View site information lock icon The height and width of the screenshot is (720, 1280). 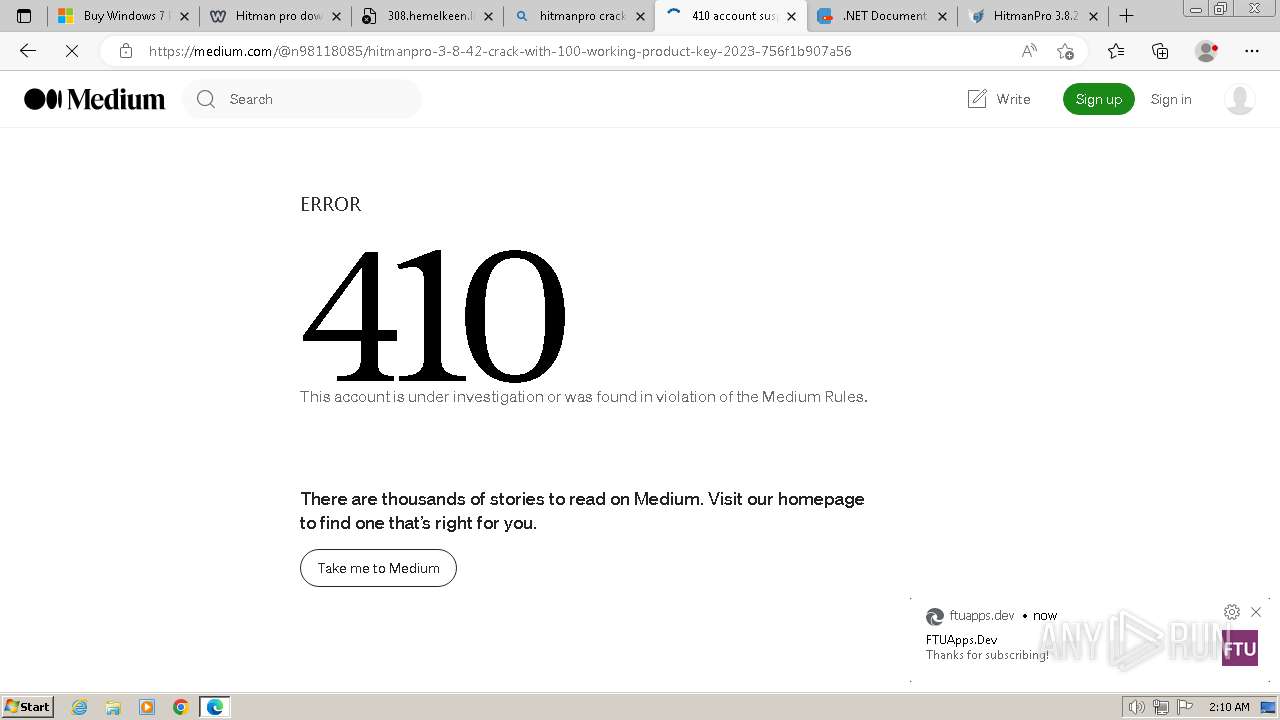(x=126, y=51)
